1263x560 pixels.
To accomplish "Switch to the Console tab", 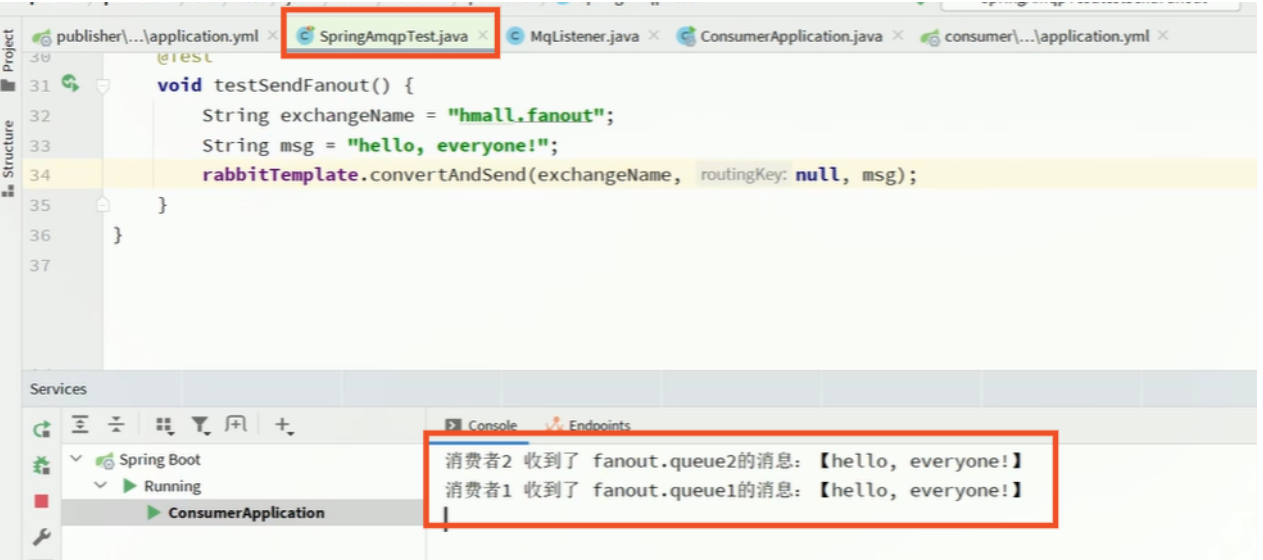I will pyautogui.click(x=481, y=425).
